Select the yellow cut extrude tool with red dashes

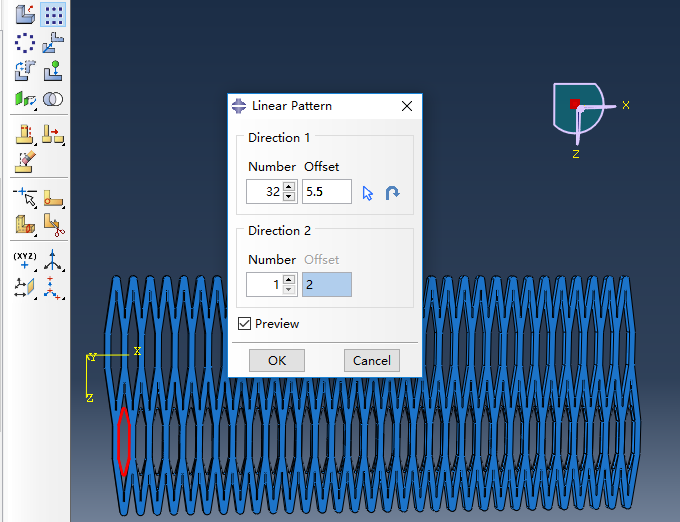pyautogui.click(x=25, y=134)
